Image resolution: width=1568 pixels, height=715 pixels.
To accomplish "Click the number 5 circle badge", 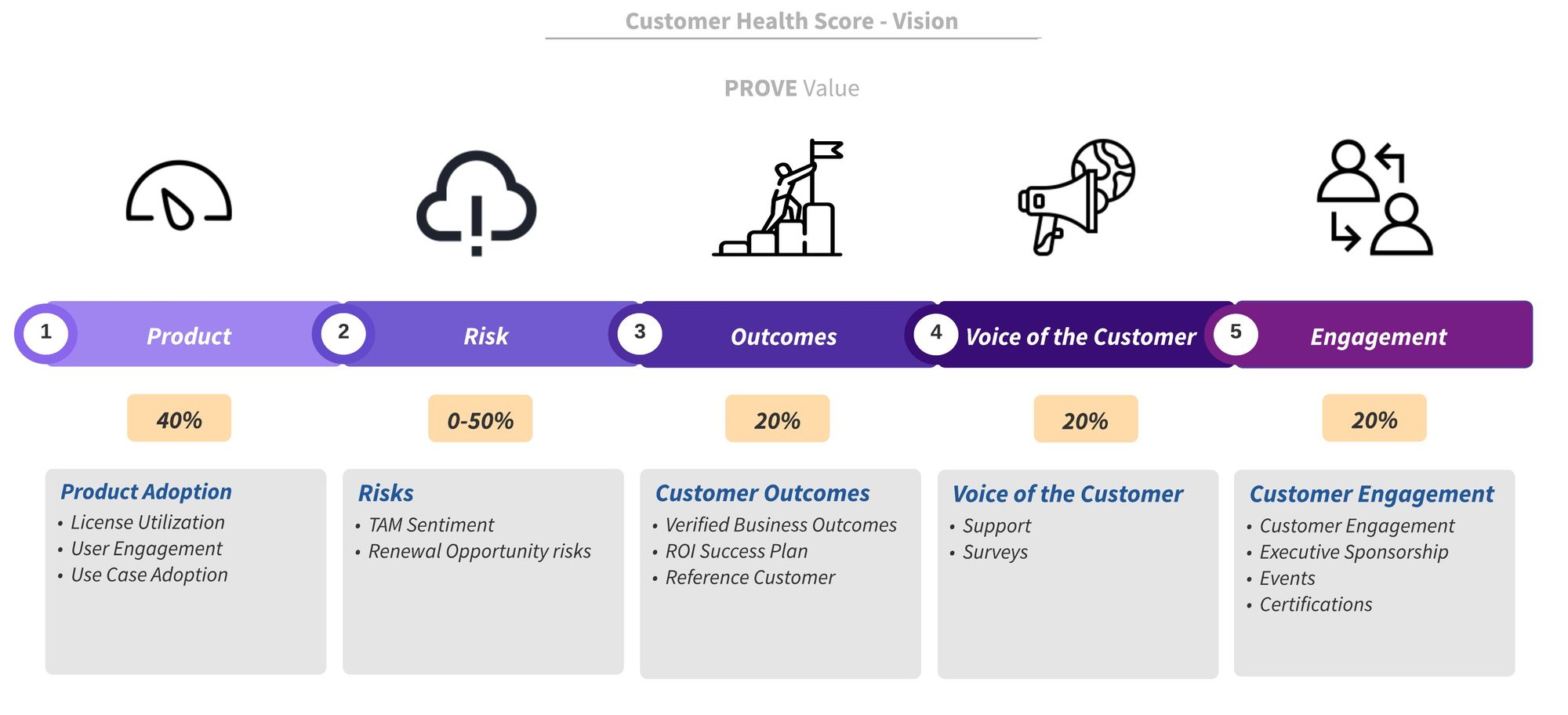I will tap(1236, 333).
